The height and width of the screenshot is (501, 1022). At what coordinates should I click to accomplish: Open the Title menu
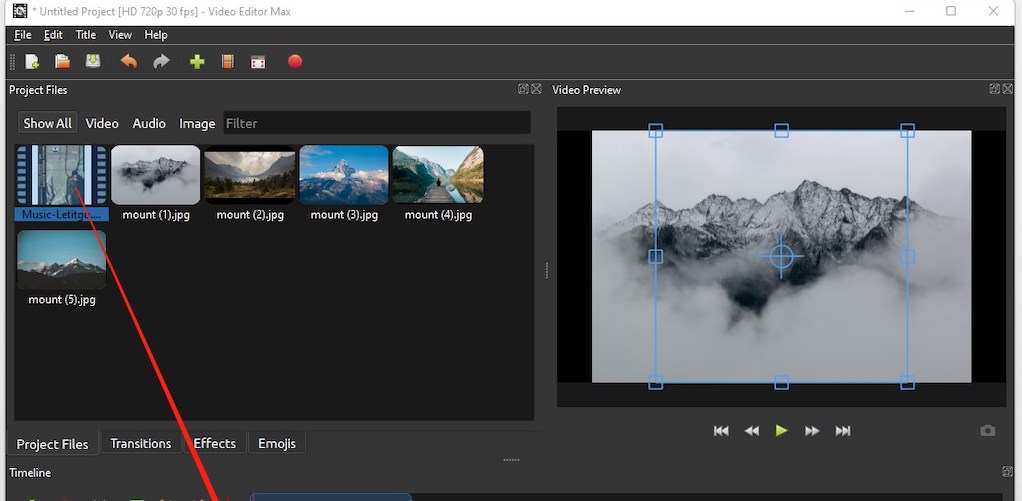86,35
